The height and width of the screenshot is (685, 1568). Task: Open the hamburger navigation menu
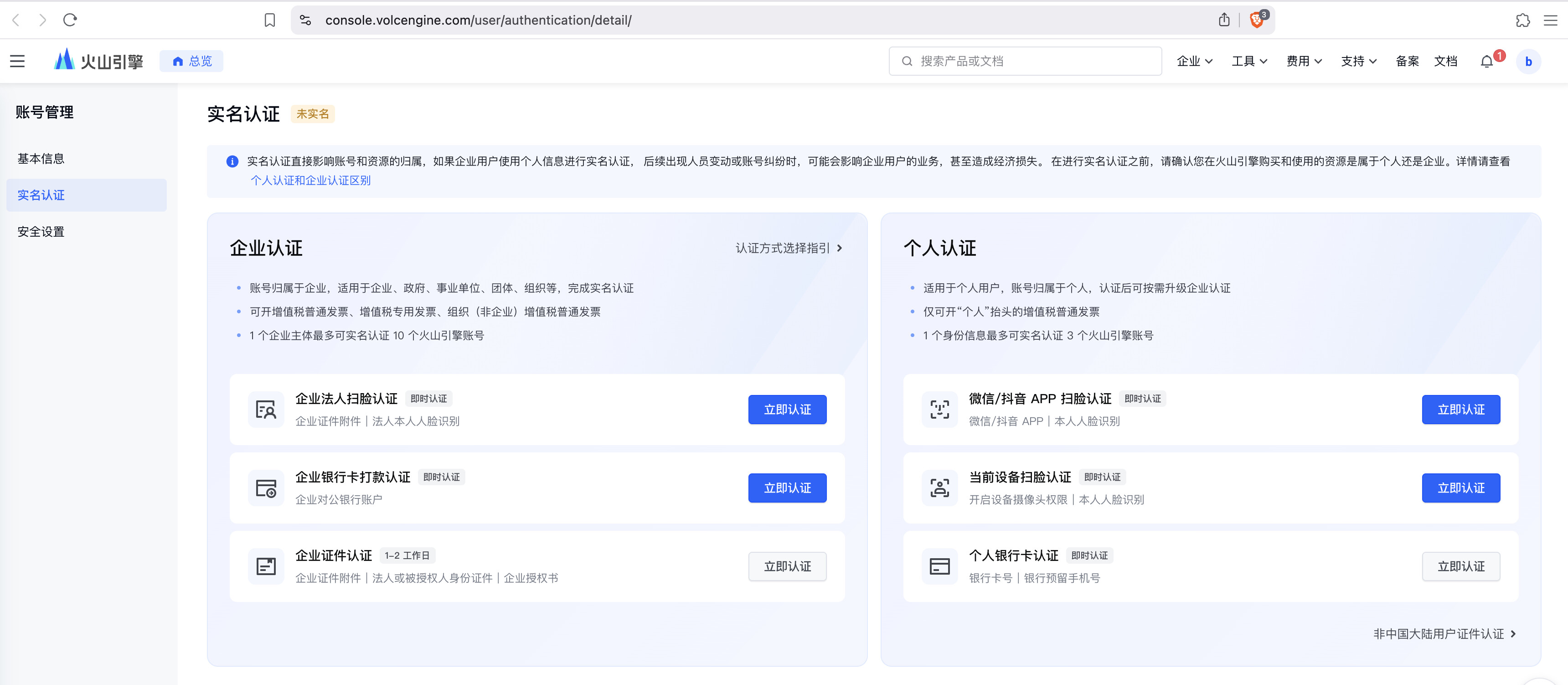click(17, 61)
